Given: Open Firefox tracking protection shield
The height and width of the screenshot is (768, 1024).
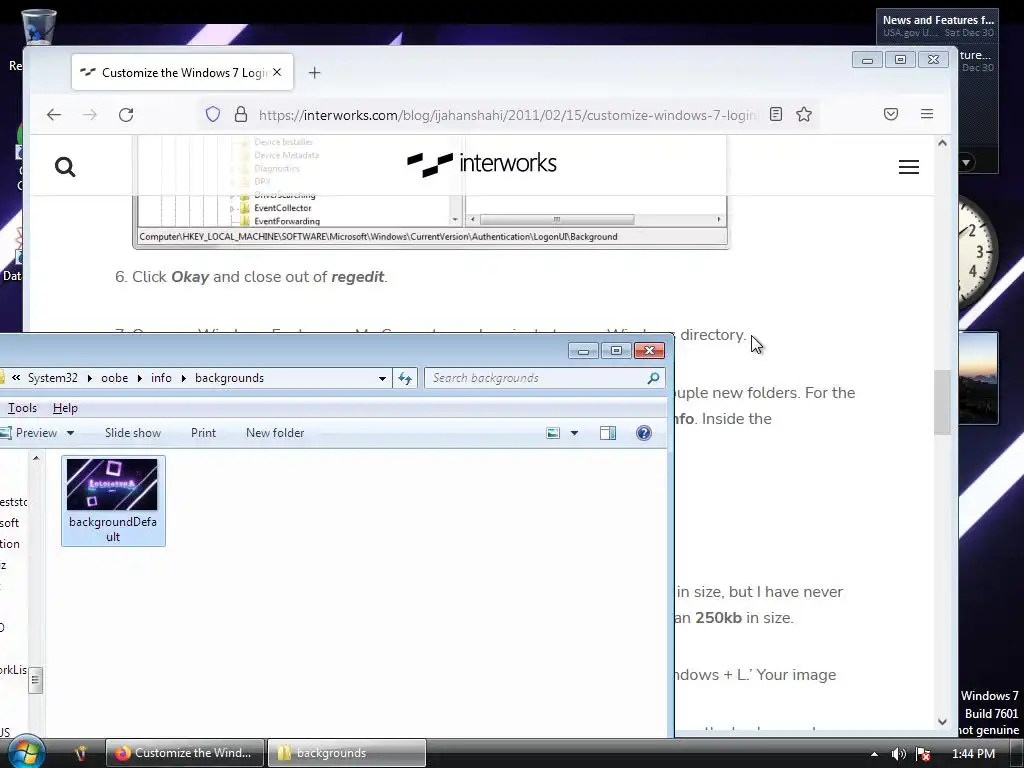Looking at the screenshot, I should pos(213,115).
